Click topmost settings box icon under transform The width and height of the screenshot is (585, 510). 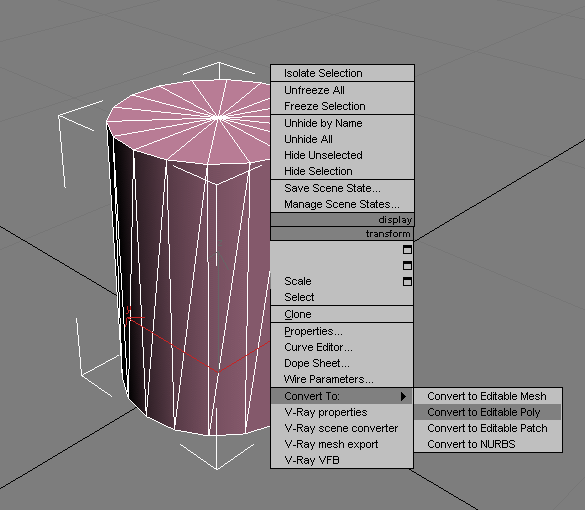[x=407, y=249]
